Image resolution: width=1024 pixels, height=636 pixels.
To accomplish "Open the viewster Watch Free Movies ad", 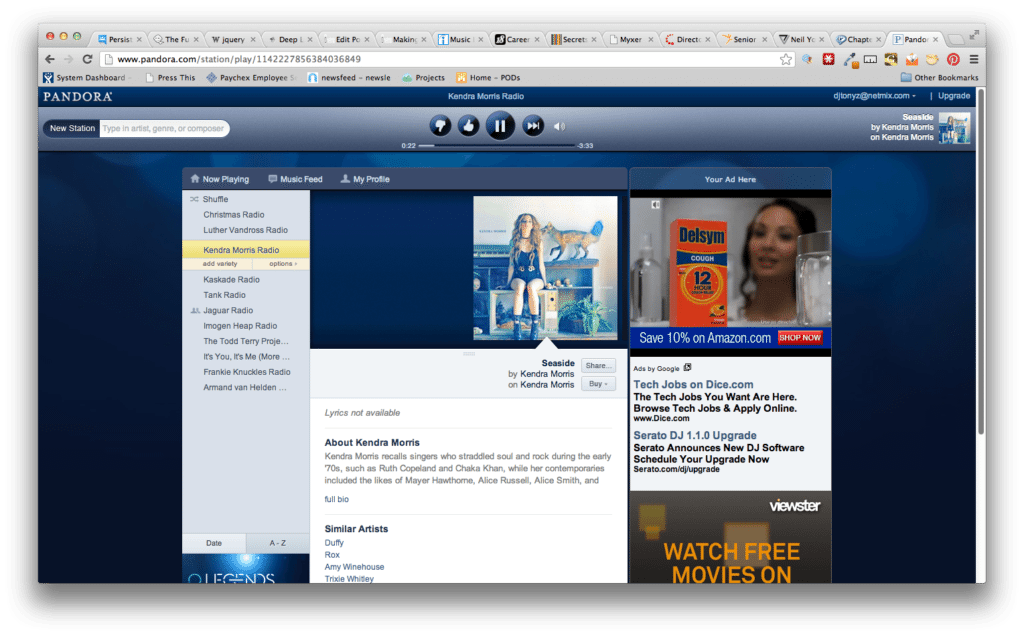I will [730, 537].
